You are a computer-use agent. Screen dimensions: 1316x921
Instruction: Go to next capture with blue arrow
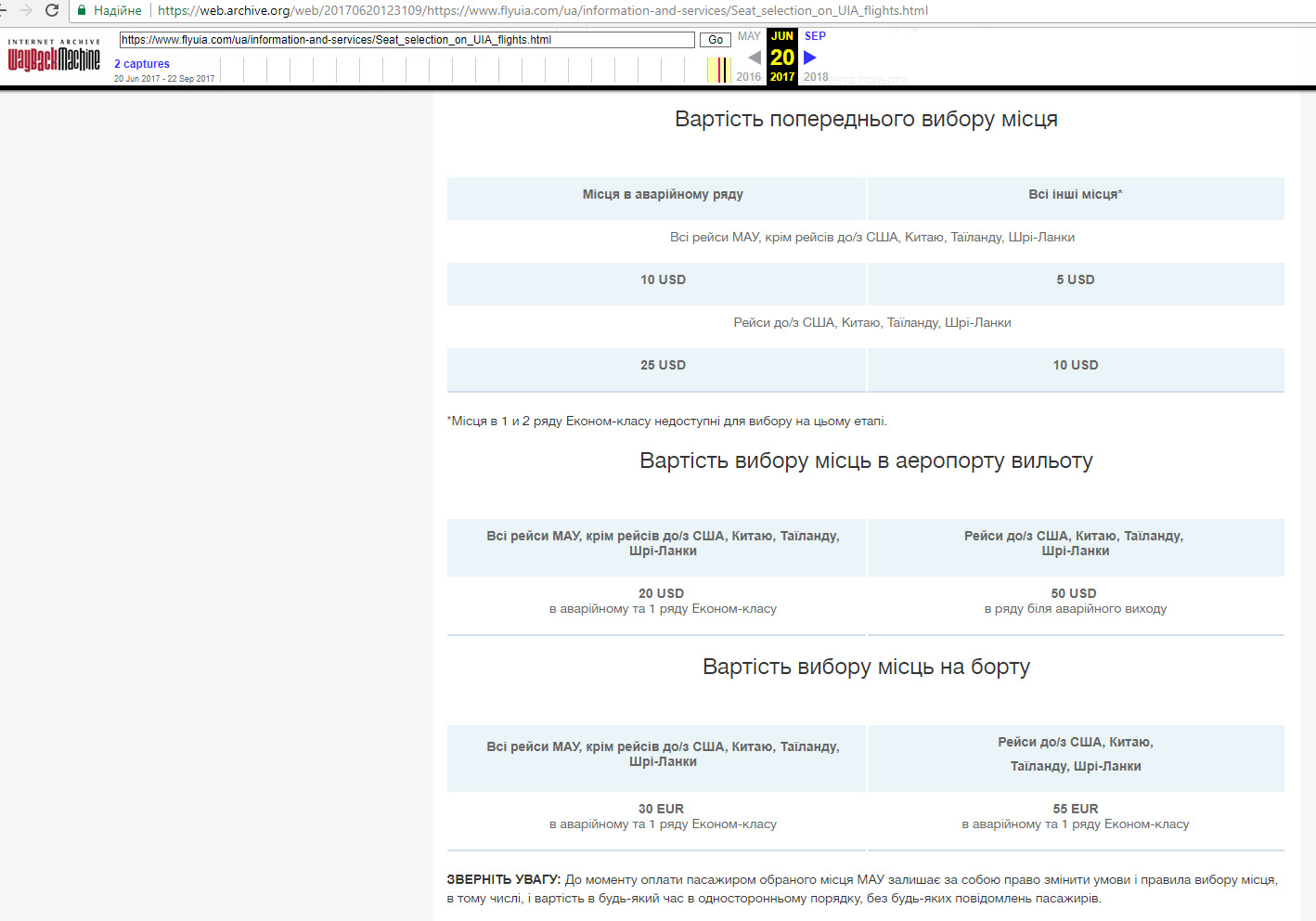click(x=810, y=58)
